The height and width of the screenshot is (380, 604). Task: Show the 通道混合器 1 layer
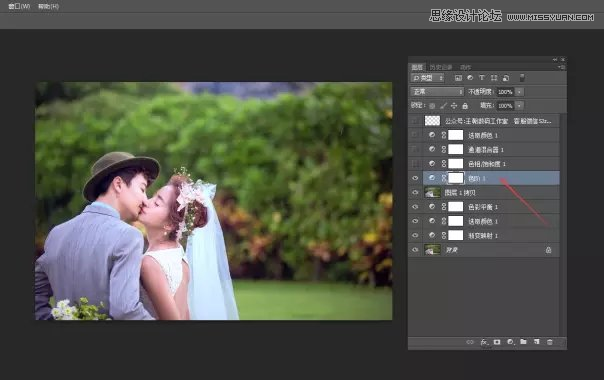(415, 149)
